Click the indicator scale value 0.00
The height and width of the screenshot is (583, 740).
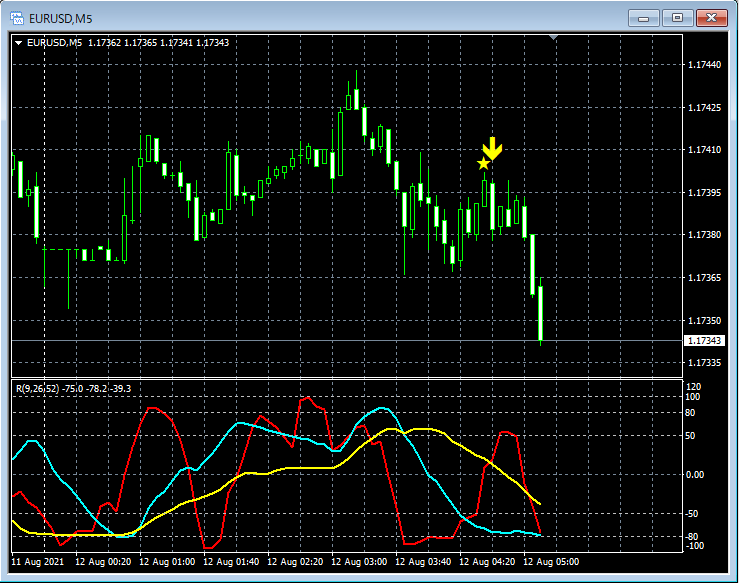coord(695,474)
